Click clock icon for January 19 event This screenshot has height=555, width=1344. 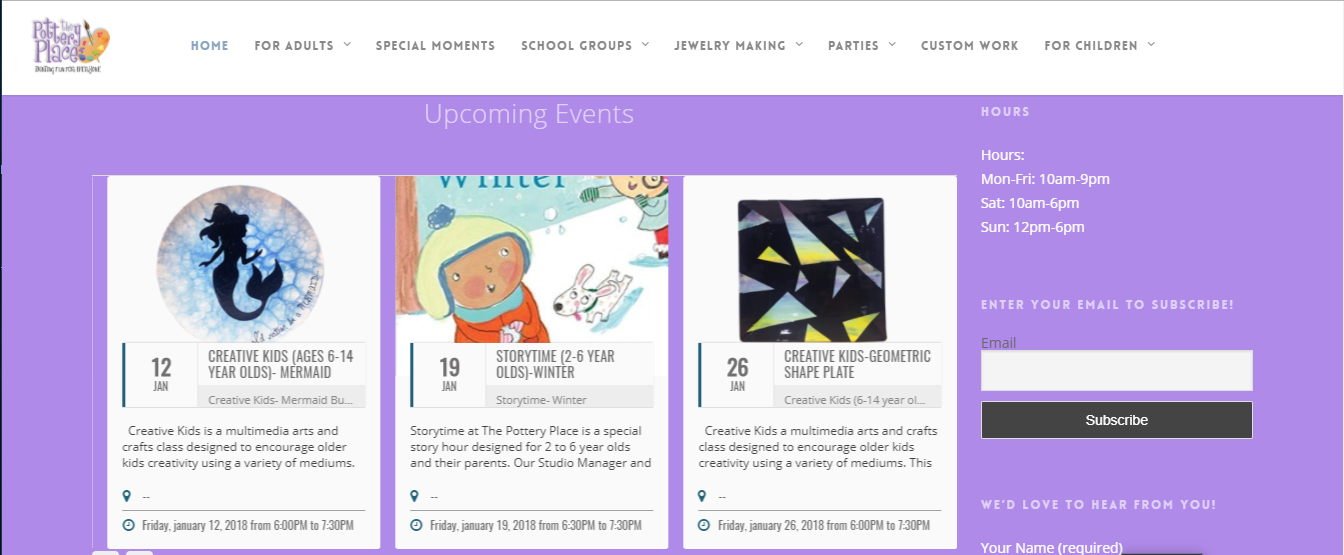pos(415,525)
